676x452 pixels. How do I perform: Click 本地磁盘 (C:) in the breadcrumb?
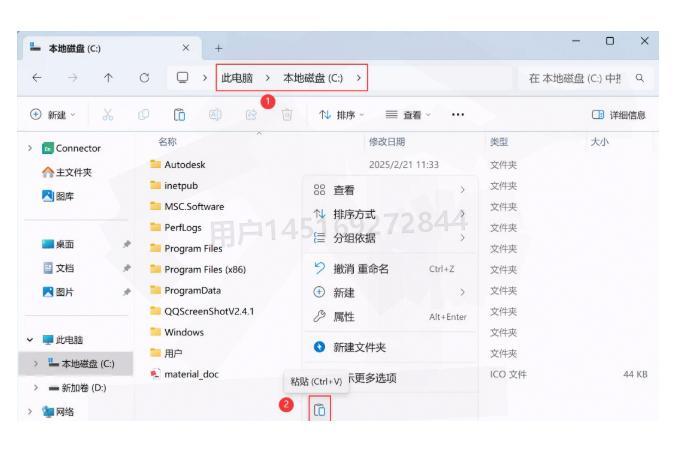click(313, 78)
